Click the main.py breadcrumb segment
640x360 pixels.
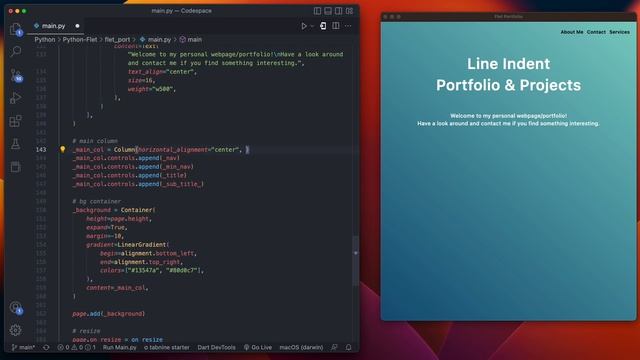156,40
